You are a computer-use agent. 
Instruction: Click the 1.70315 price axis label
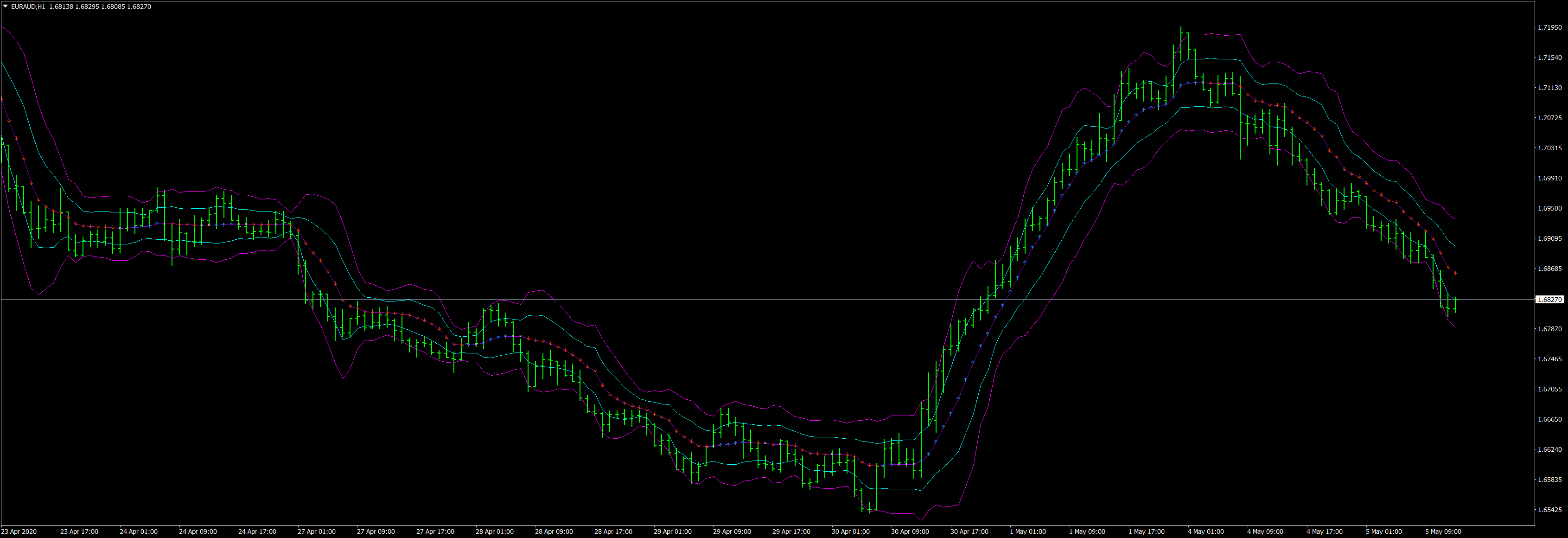point(1550,148)
